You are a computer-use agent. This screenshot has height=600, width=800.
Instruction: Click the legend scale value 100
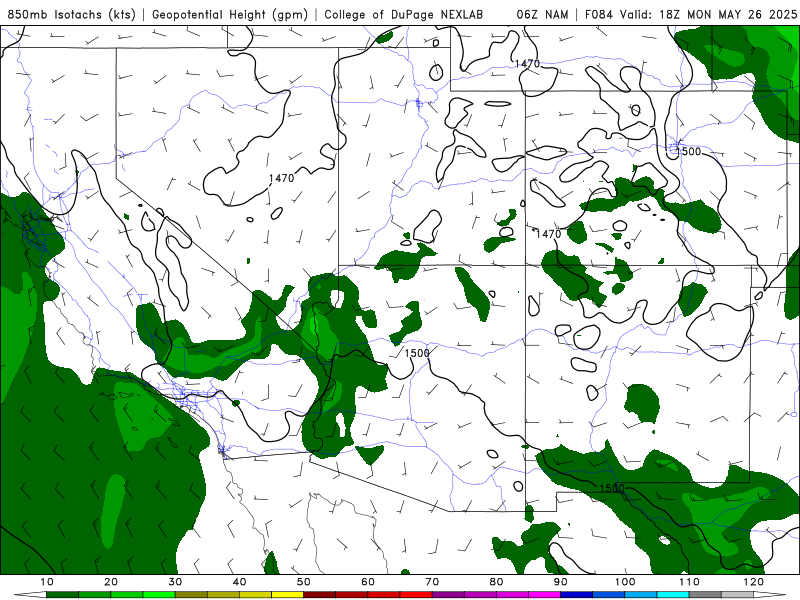[x=625, y=582]
